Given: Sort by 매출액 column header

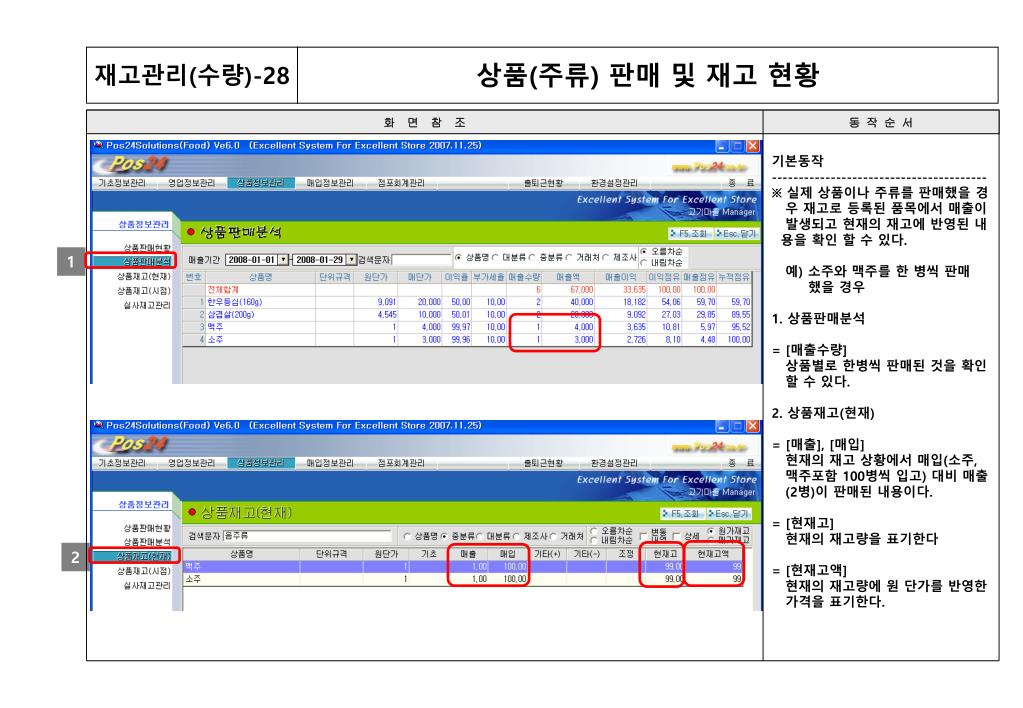Looking at the screenshot, I should (568, 277).
